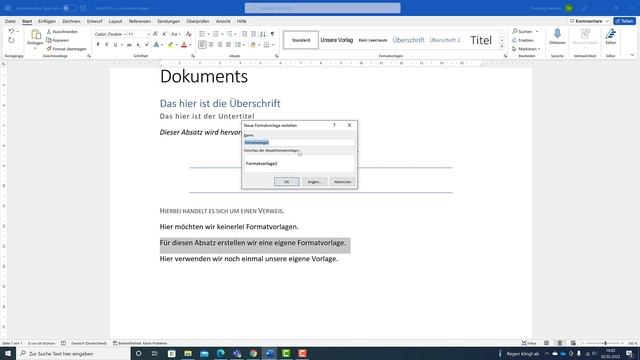Screen dimensions: 640x360
Task: Increase paragraph indent
Action: 253,34
